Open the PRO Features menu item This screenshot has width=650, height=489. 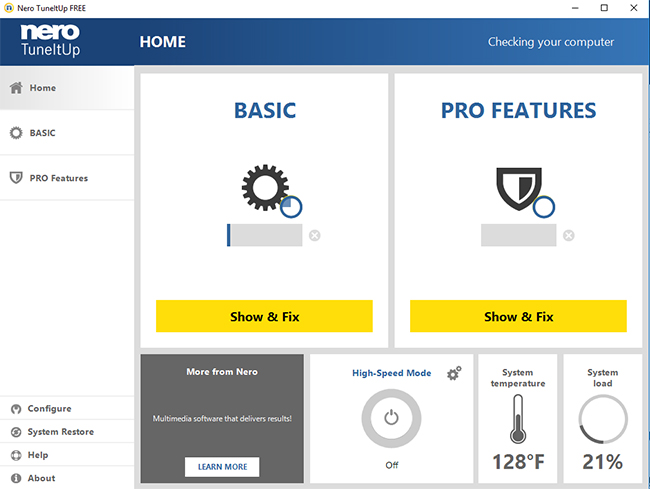click(67, 178)
